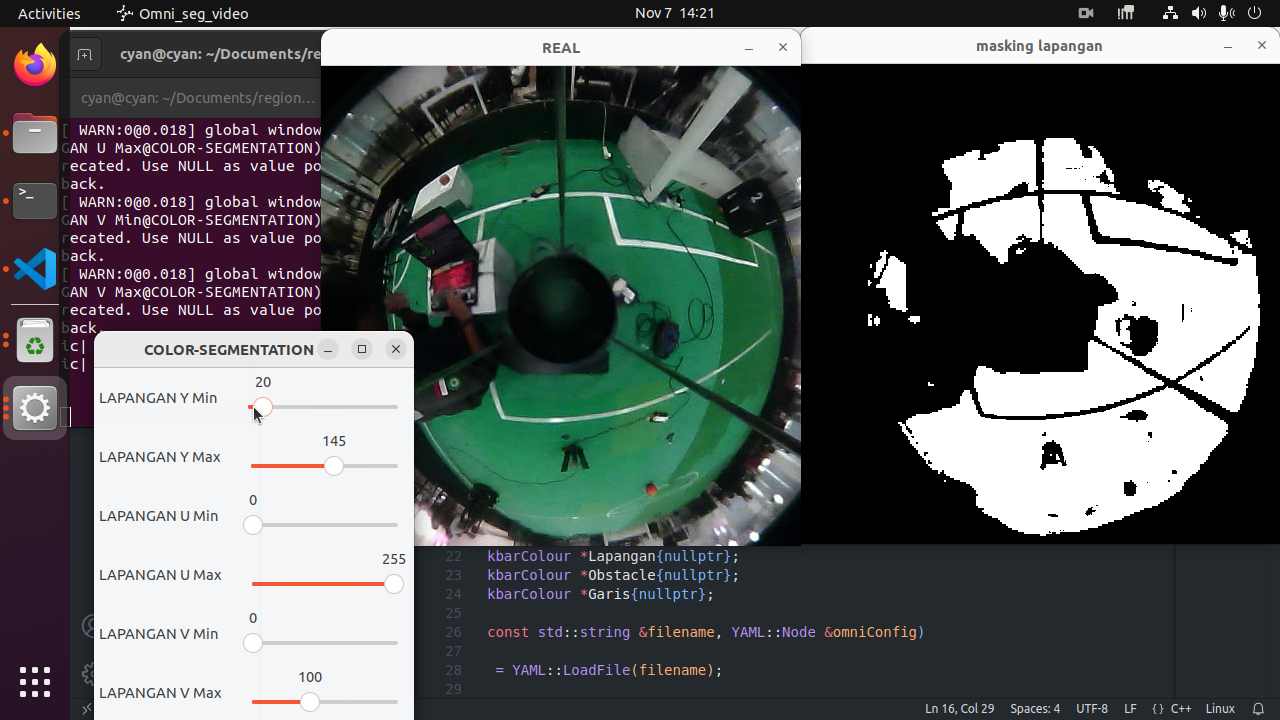
Task: Click the 'LAPANGAN U Max' label
Action: [160, 575]
